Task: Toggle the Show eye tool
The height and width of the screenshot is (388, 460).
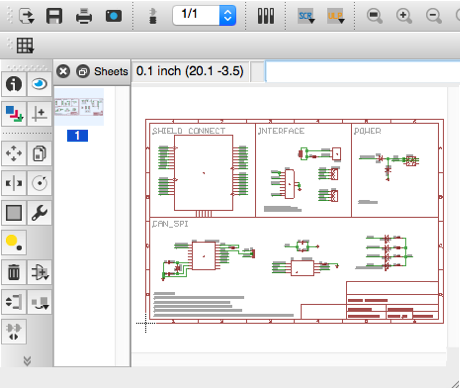Action: tap(40, 84)
